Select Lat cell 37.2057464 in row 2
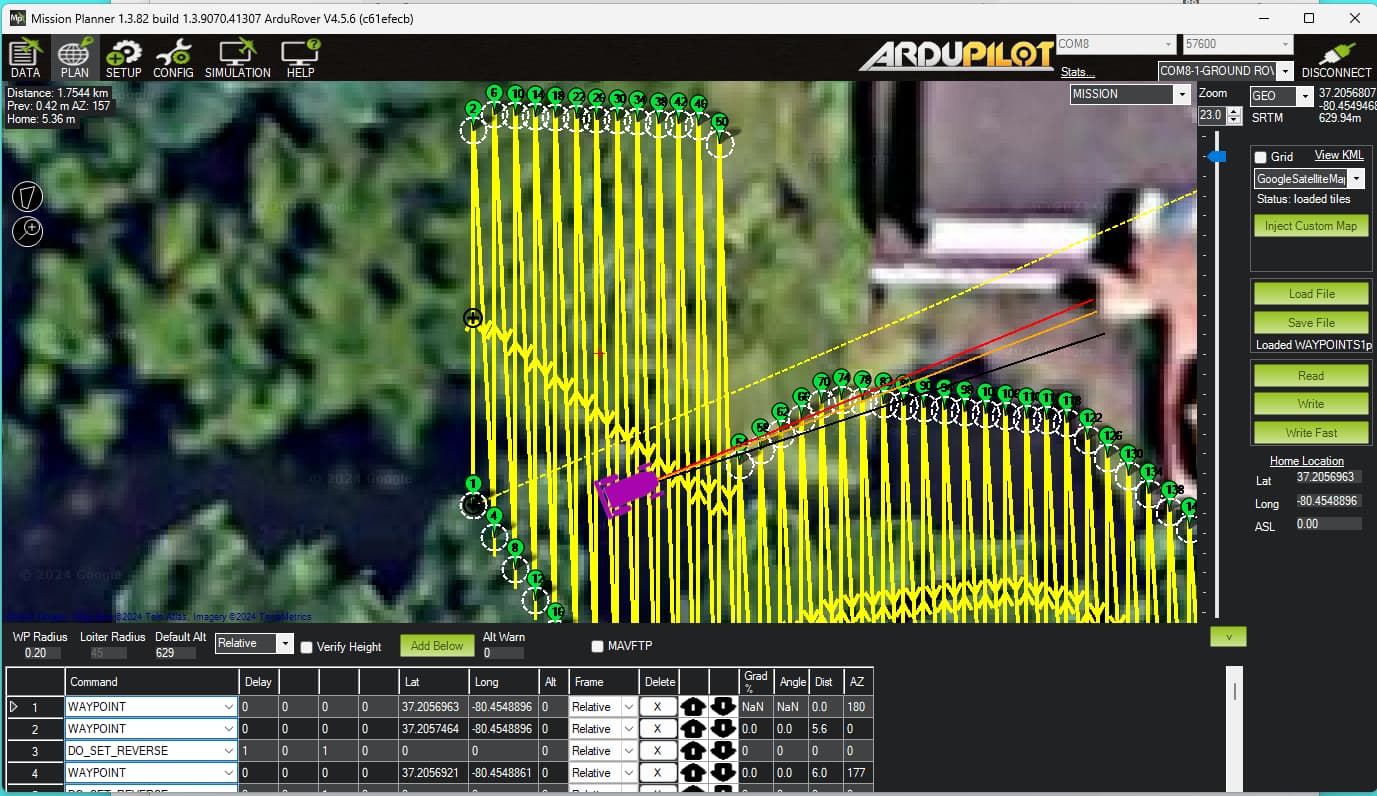The height and width of the screenshot is (796, 1377). (434, 729)
